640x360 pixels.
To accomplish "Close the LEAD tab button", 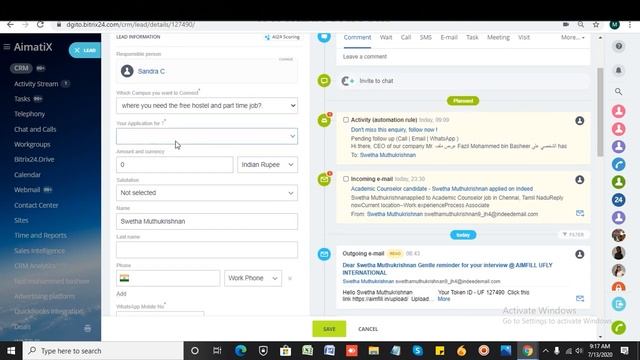I will (x=77, y=50).
